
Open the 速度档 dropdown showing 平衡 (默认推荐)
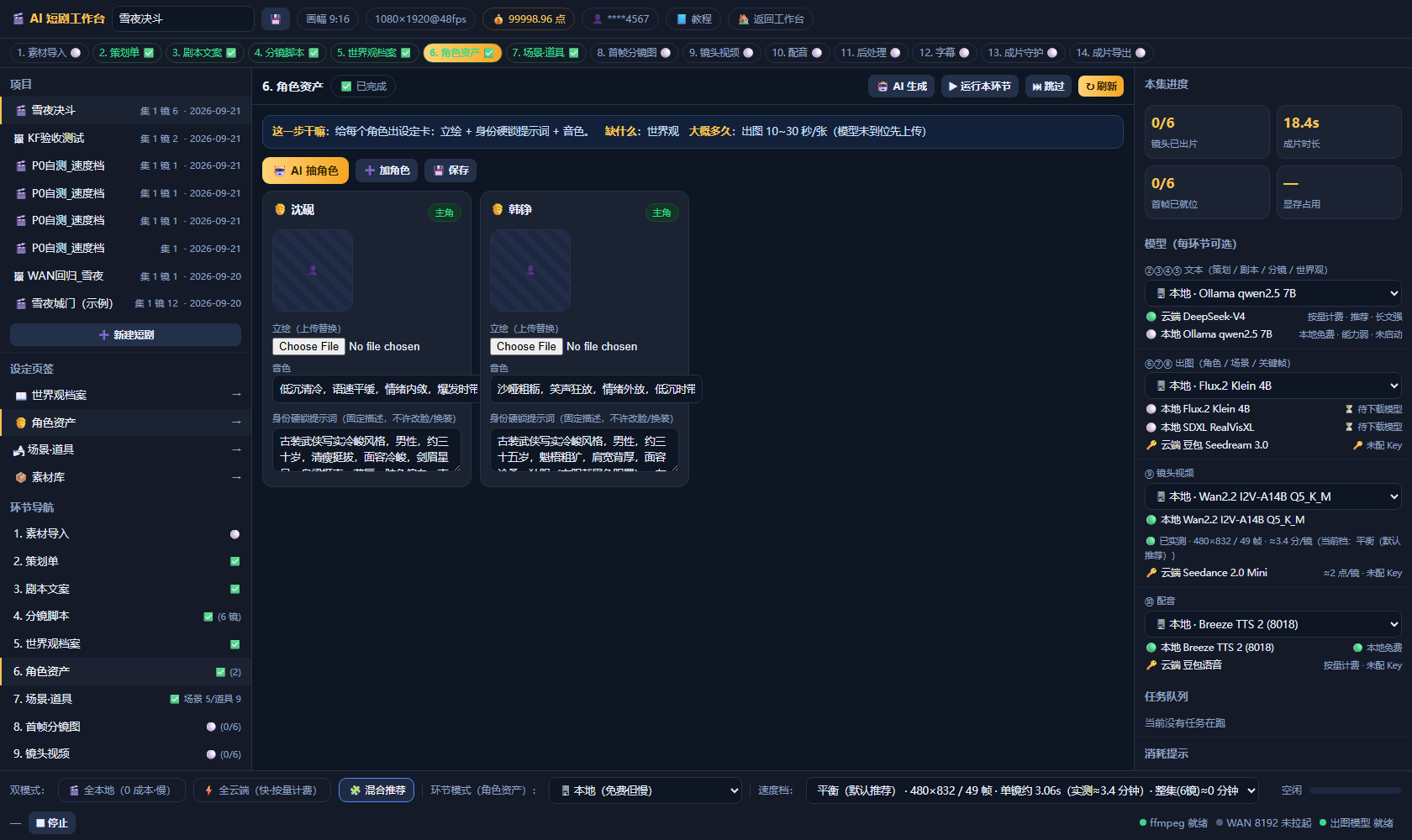[x=1033, y=790]
